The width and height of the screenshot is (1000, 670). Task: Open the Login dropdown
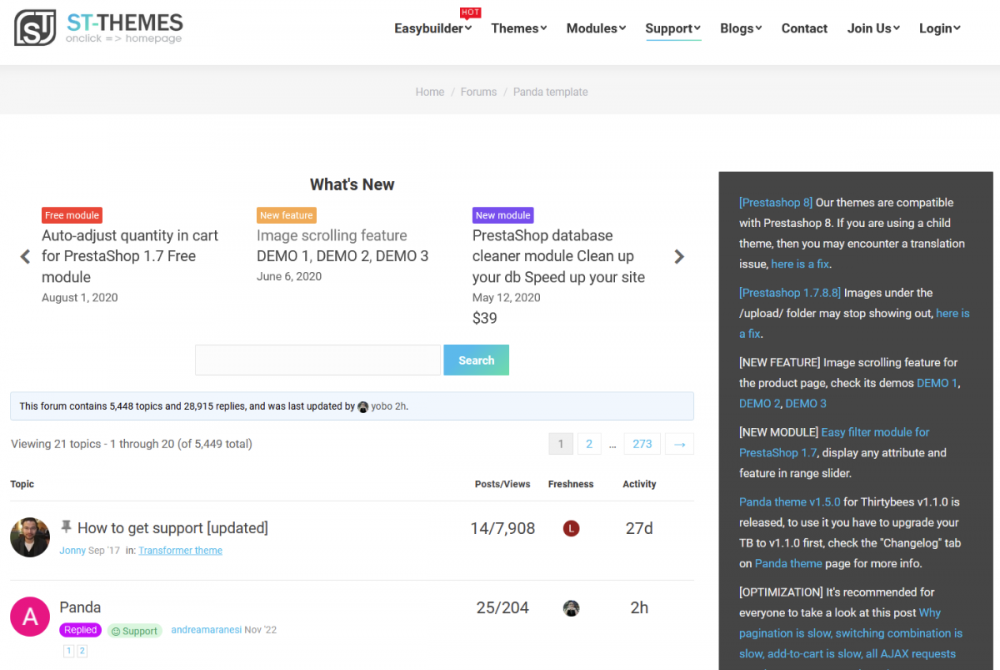(939, 29)
